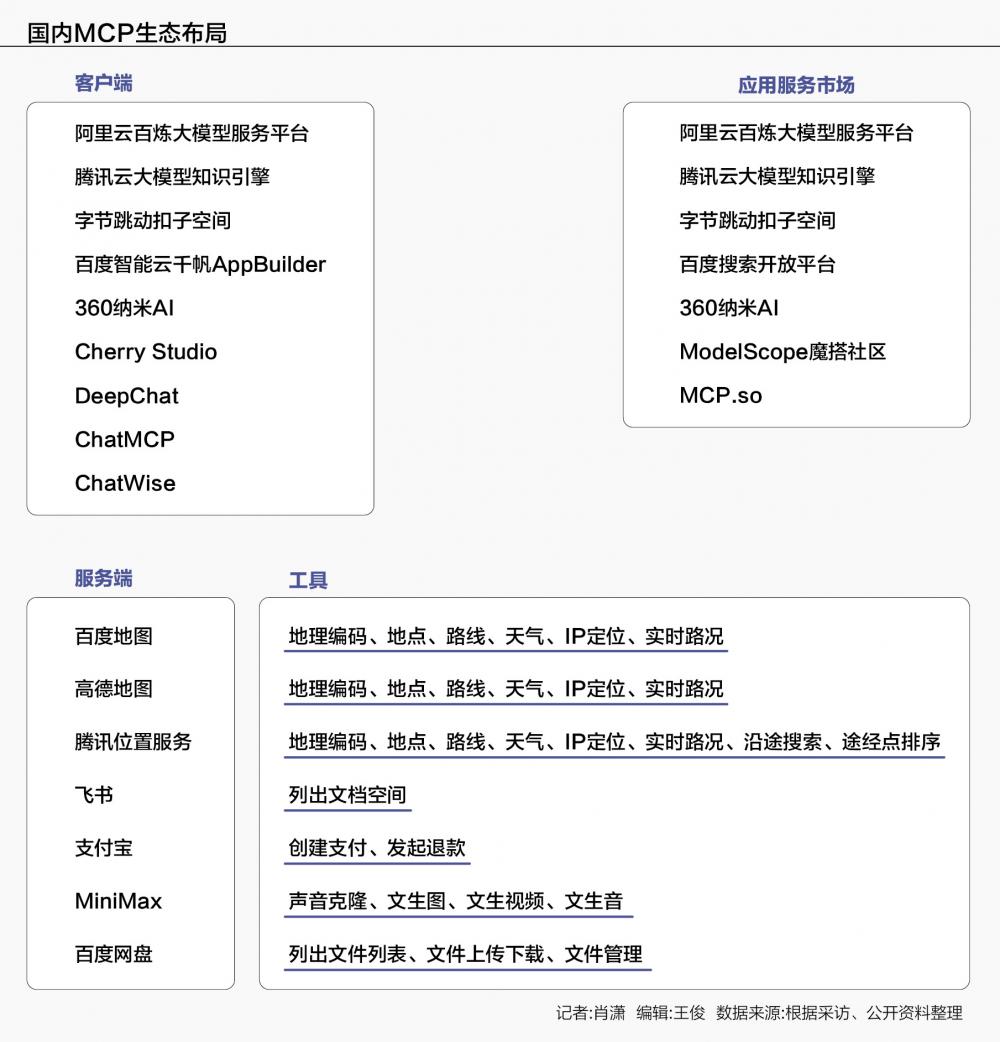The width and height of the screenshot is (1000, 1042).
Task: Click the 数据来源:根据采访、公开资料整理 text
Action: coord(839,1013)
